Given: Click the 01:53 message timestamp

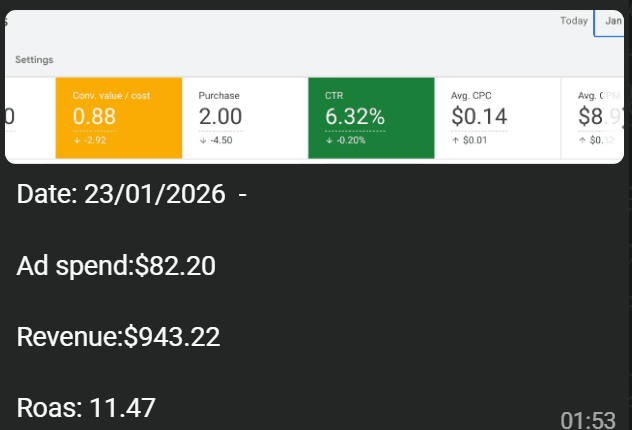Looking at the screenshot, I should [588, 418].
